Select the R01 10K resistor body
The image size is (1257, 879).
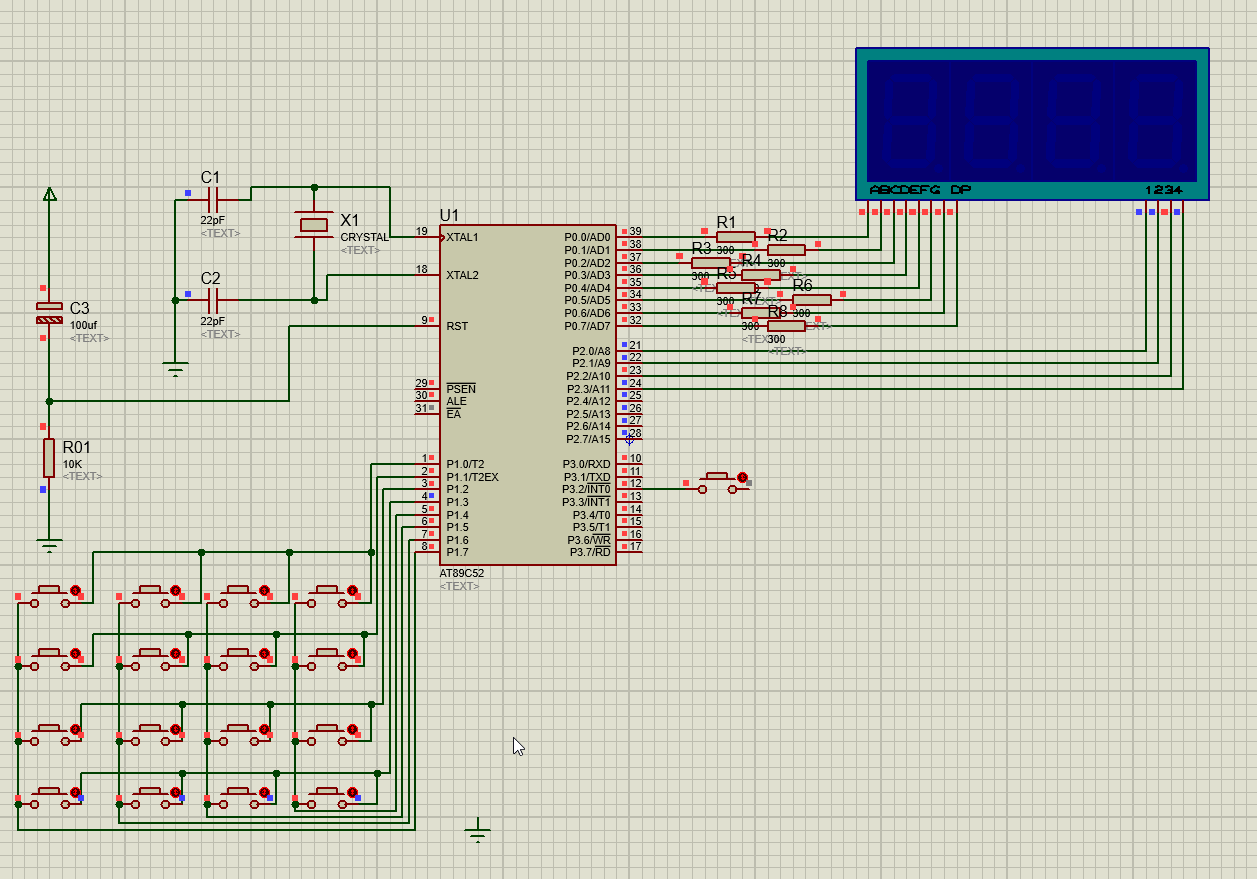click(x=49, y=458)
